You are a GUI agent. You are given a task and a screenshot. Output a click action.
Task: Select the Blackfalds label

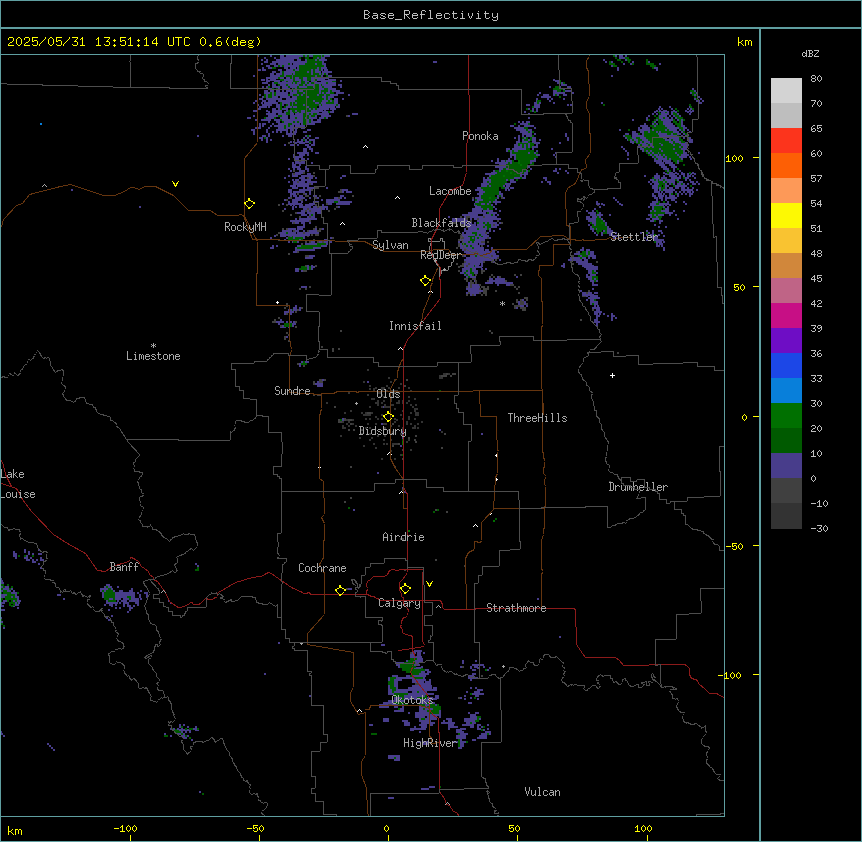pos(441,223)
